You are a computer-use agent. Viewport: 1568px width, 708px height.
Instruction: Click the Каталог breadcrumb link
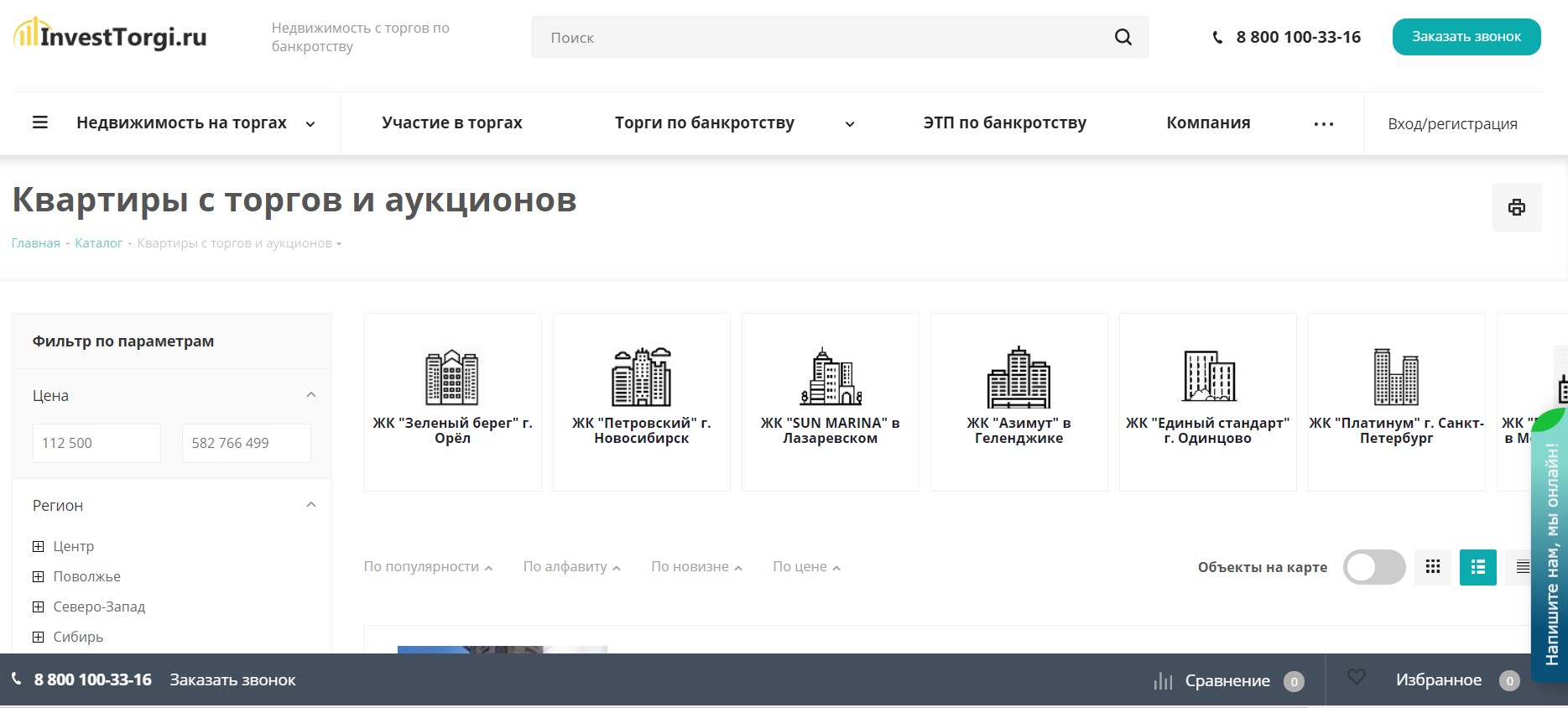tap(99, 243)
